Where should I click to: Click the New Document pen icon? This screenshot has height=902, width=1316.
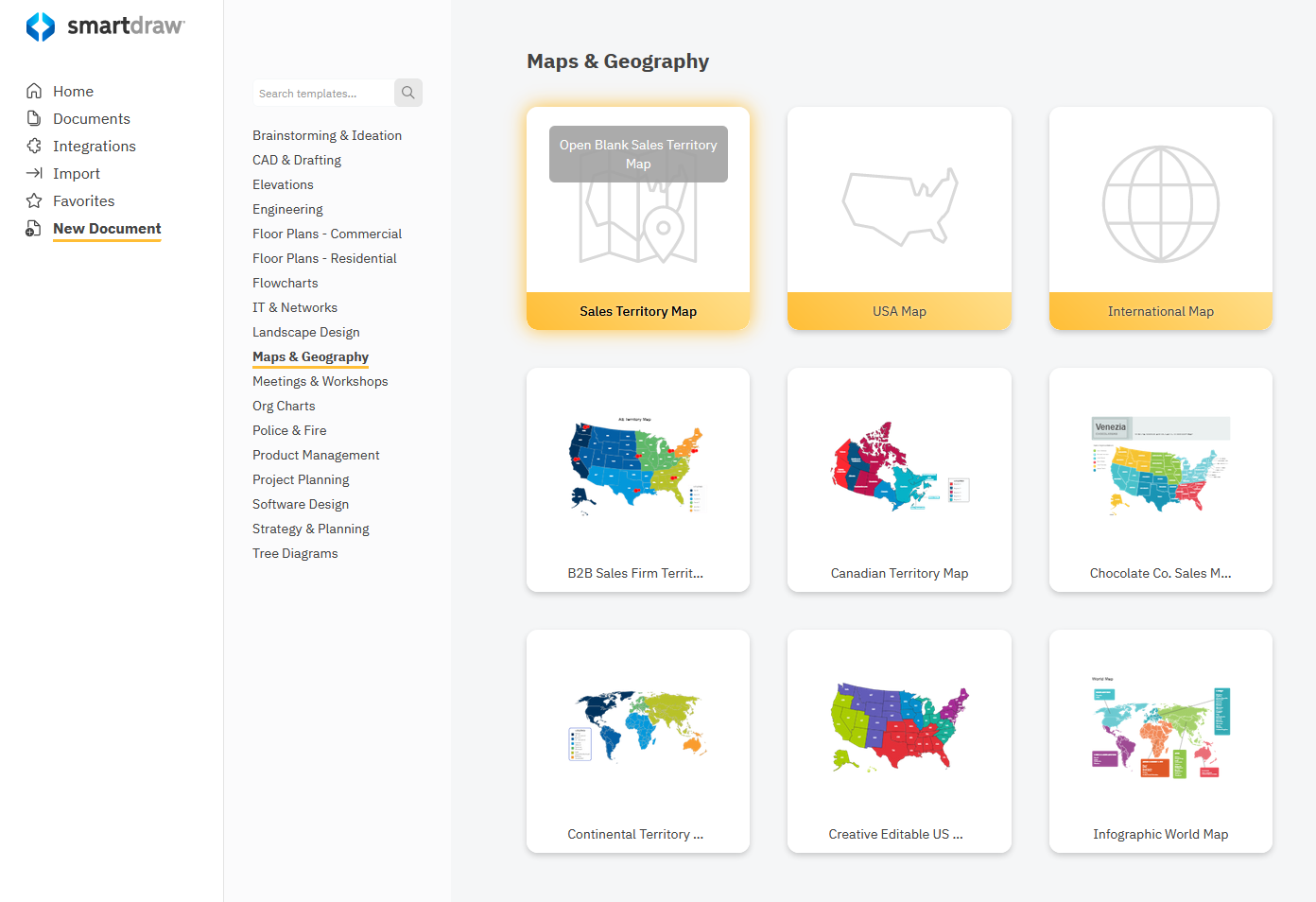tap(32, 228)
